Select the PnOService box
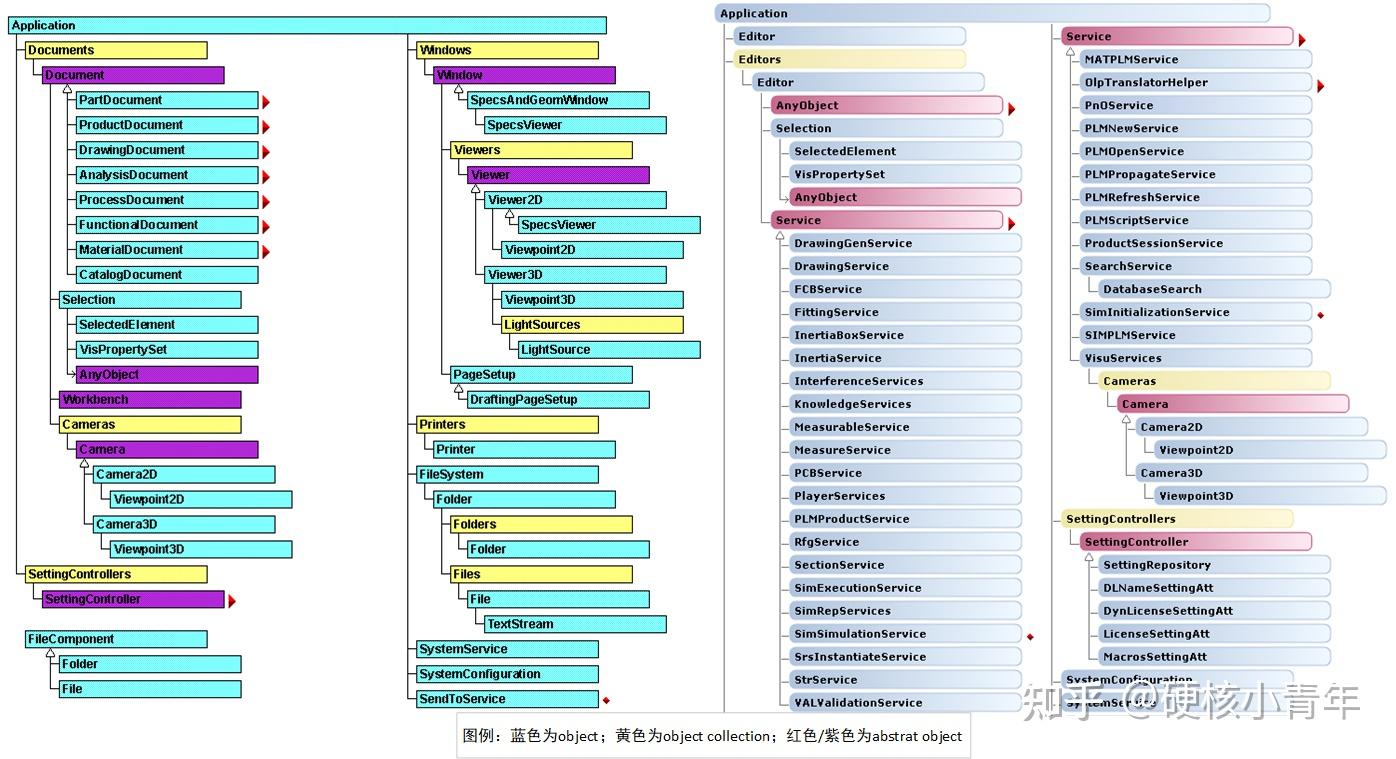Image resolution: width=1396 pixels, height=759 pixels. pyautogui.click(x=1195, y=105)
